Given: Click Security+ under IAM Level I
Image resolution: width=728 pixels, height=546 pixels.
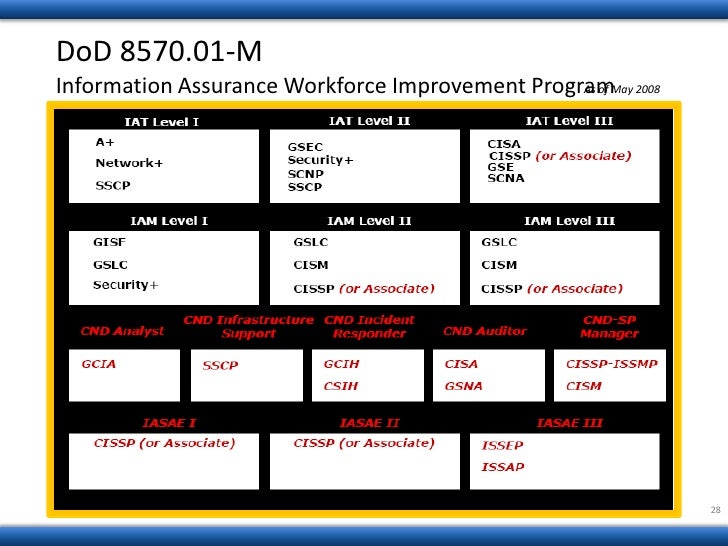Looking at the screenshot, I should point(125,285).
